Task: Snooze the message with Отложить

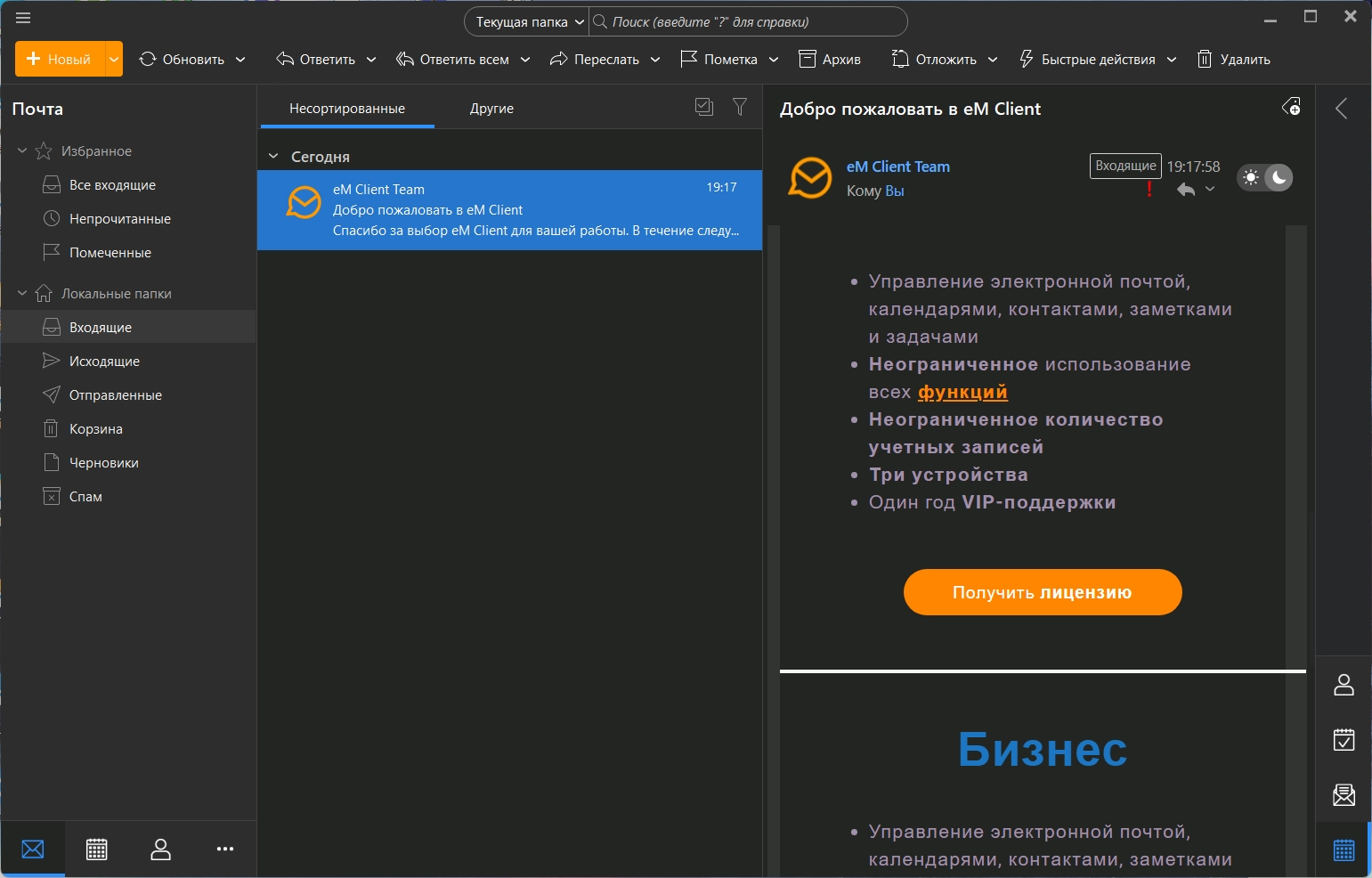Action: (934, 60)
